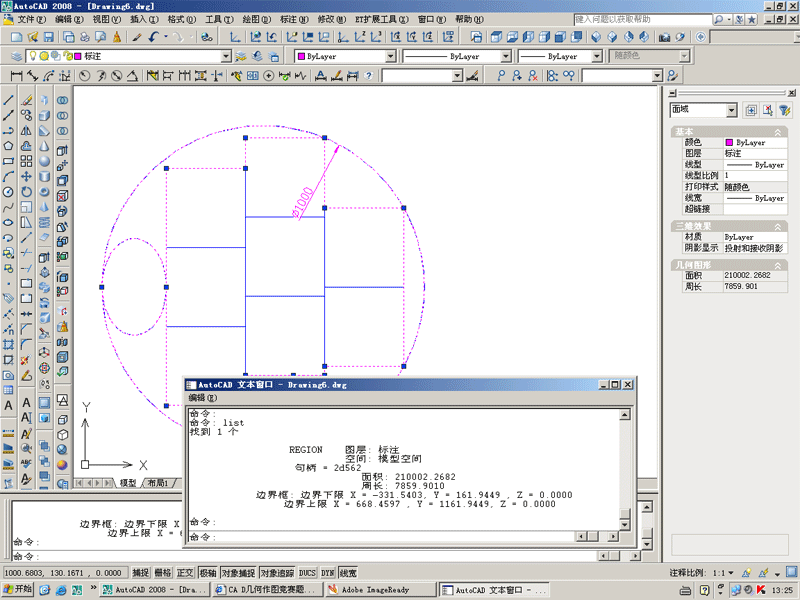800x600 pixels.
Task: Collapse the 基本 properties section
Action: (778, 132)
